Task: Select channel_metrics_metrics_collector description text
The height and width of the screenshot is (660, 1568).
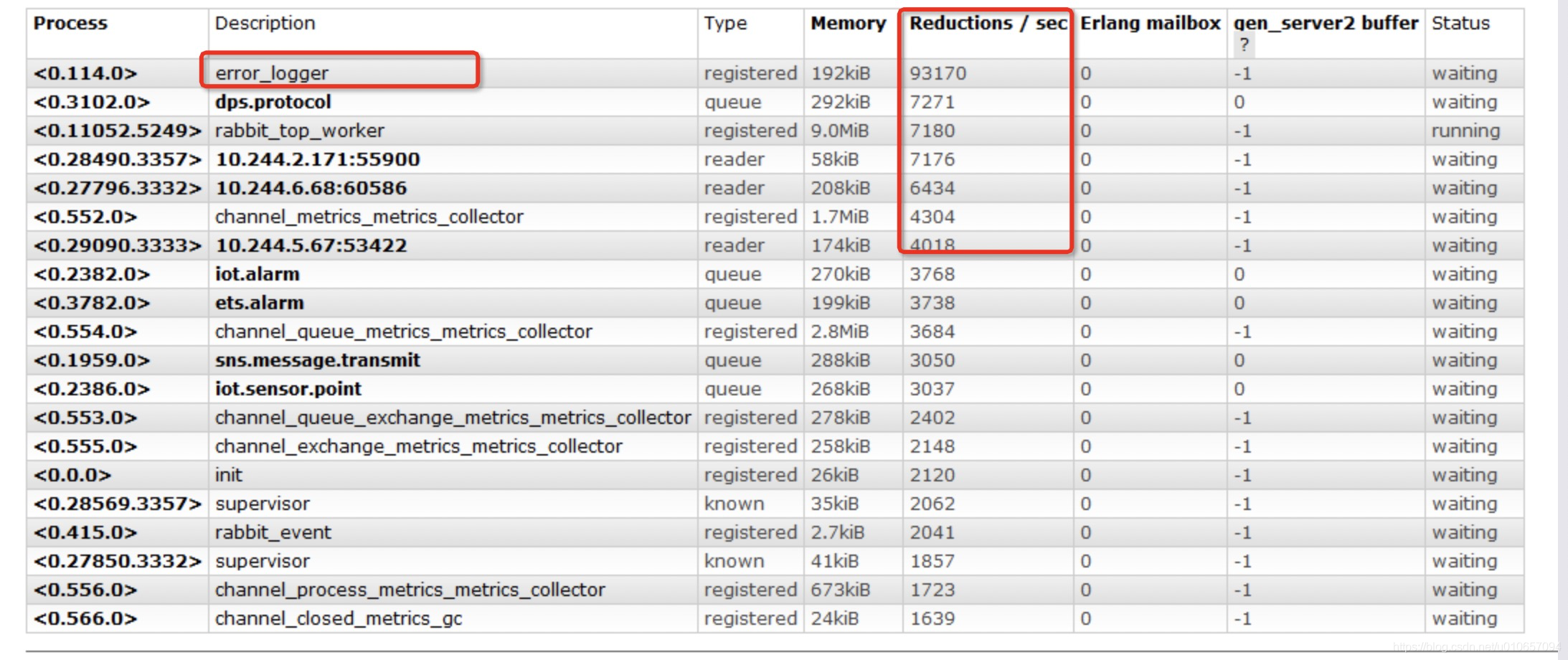Action: [369, 217]
